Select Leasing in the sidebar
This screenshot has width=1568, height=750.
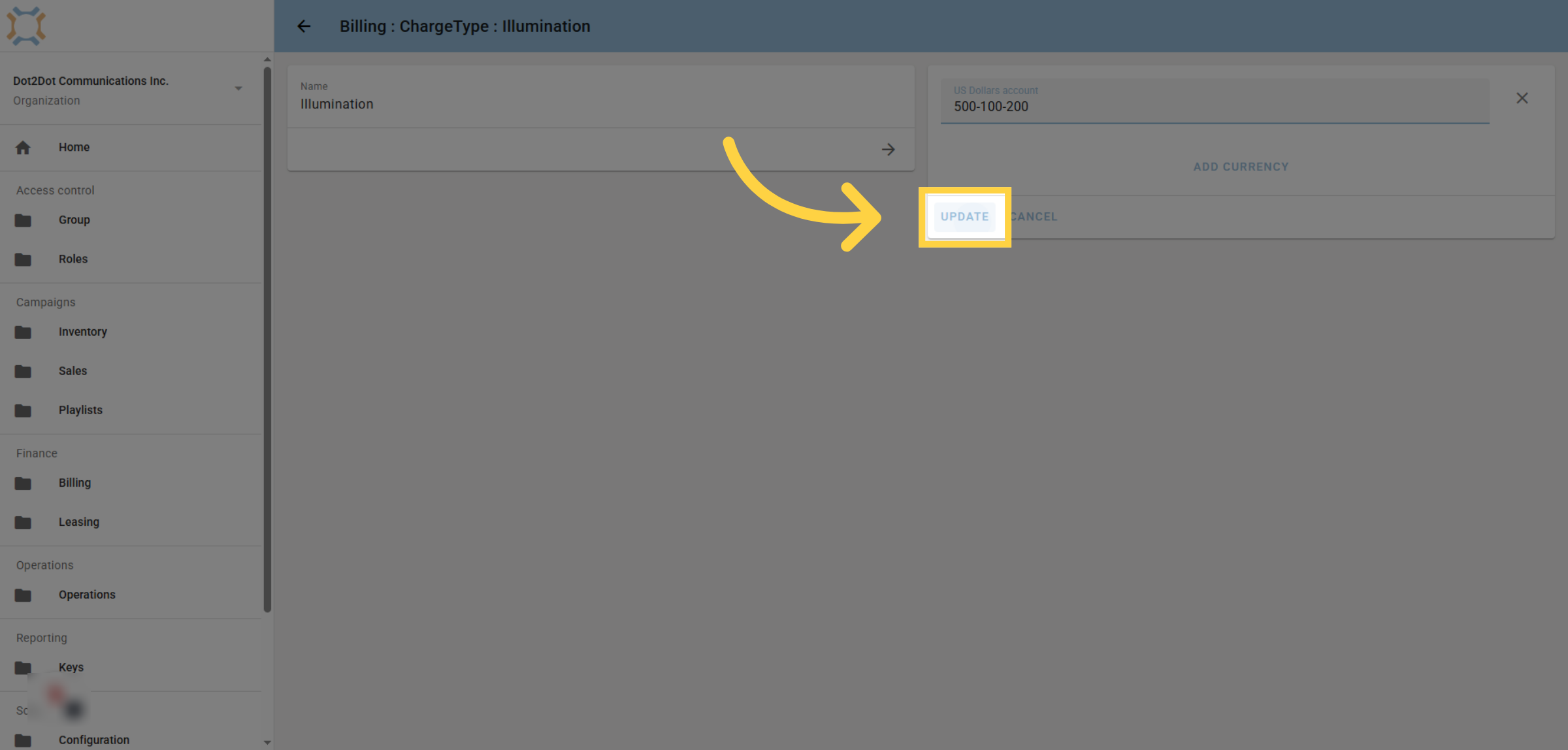click(x=78, y=522)
